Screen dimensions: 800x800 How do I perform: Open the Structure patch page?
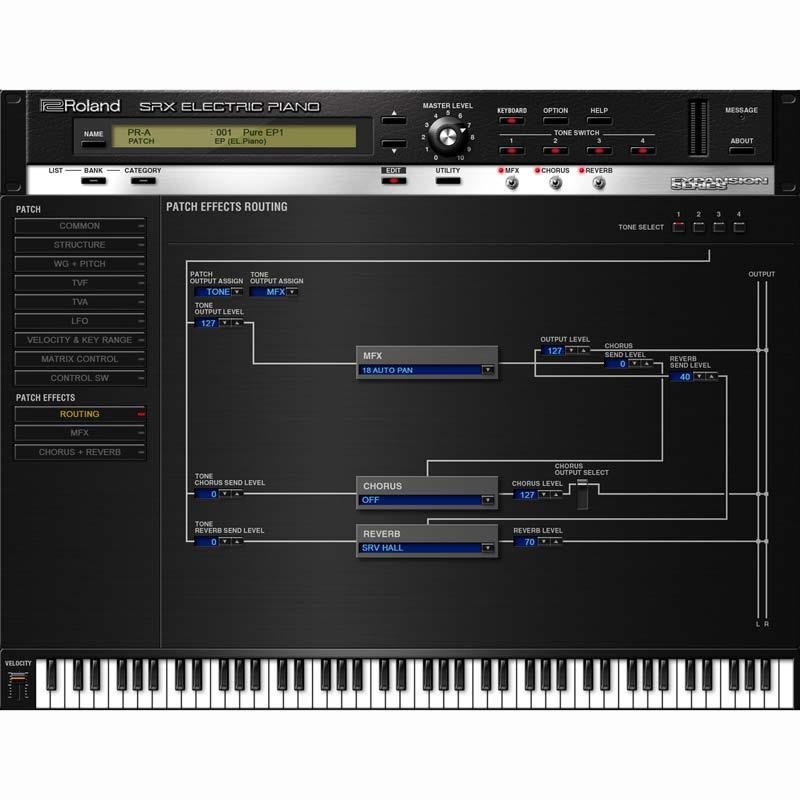click(x=80, y=245)
